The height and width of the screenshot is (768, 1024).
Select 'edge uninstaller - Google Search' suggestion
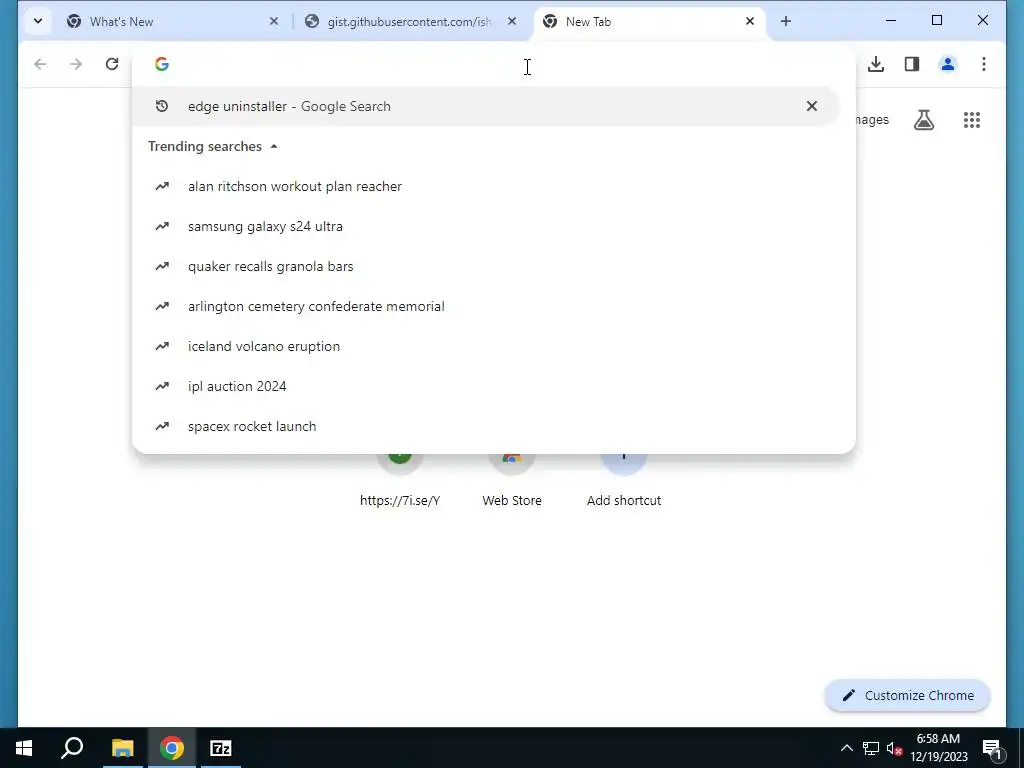(x=485, y=106)
